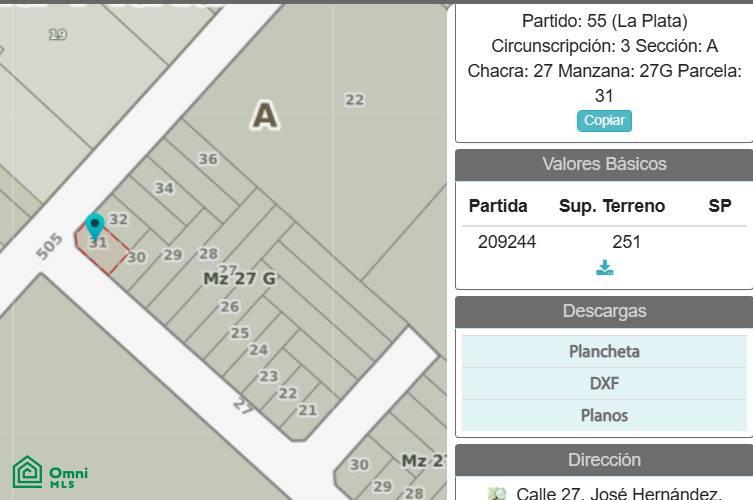The width and height of the screenshot is (753, 500).
Task: Click parcel 25 on the map
Action: tap(240, 333)
